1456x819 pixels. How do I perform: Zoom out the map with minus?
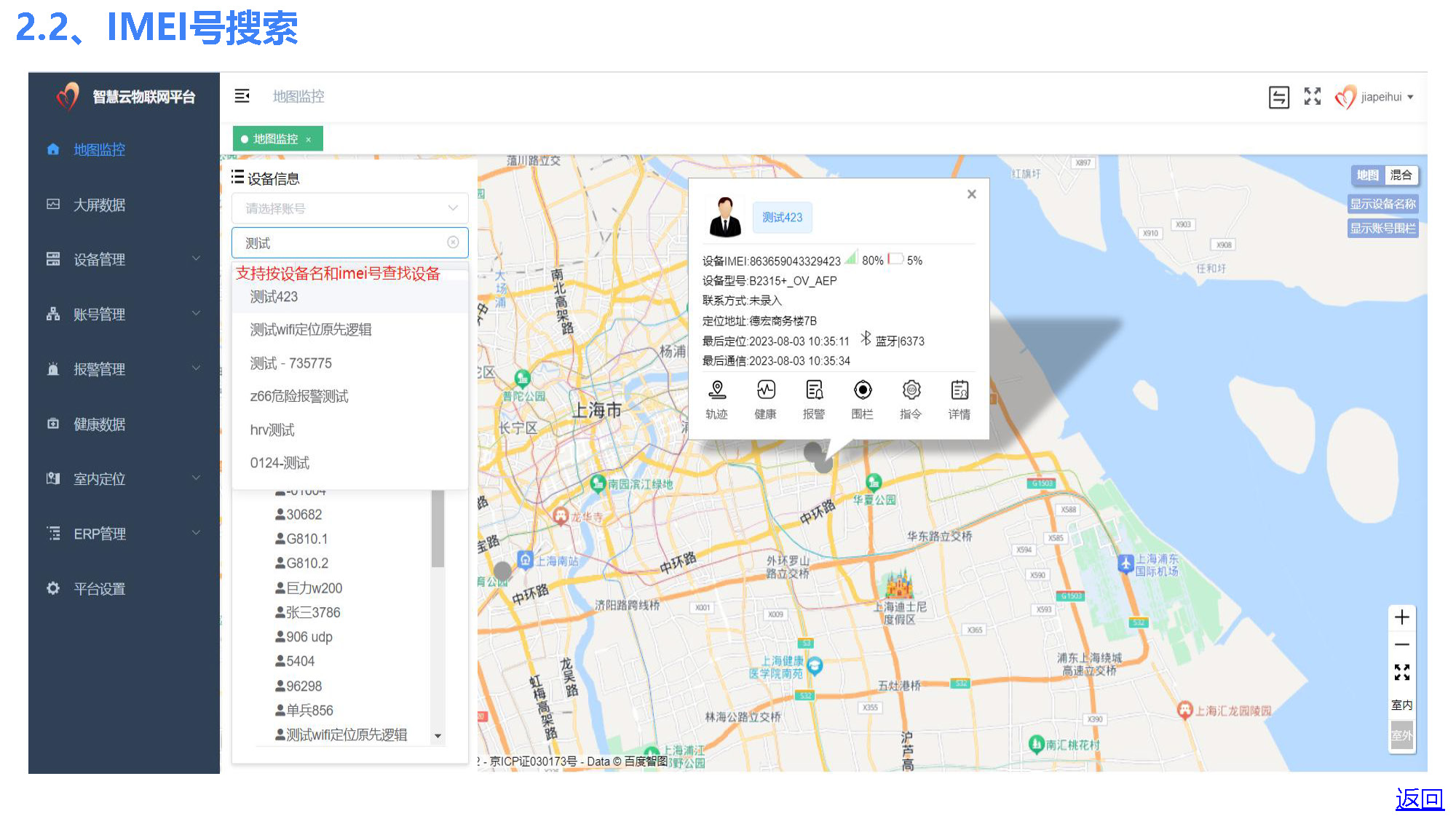coord(1402,644)
